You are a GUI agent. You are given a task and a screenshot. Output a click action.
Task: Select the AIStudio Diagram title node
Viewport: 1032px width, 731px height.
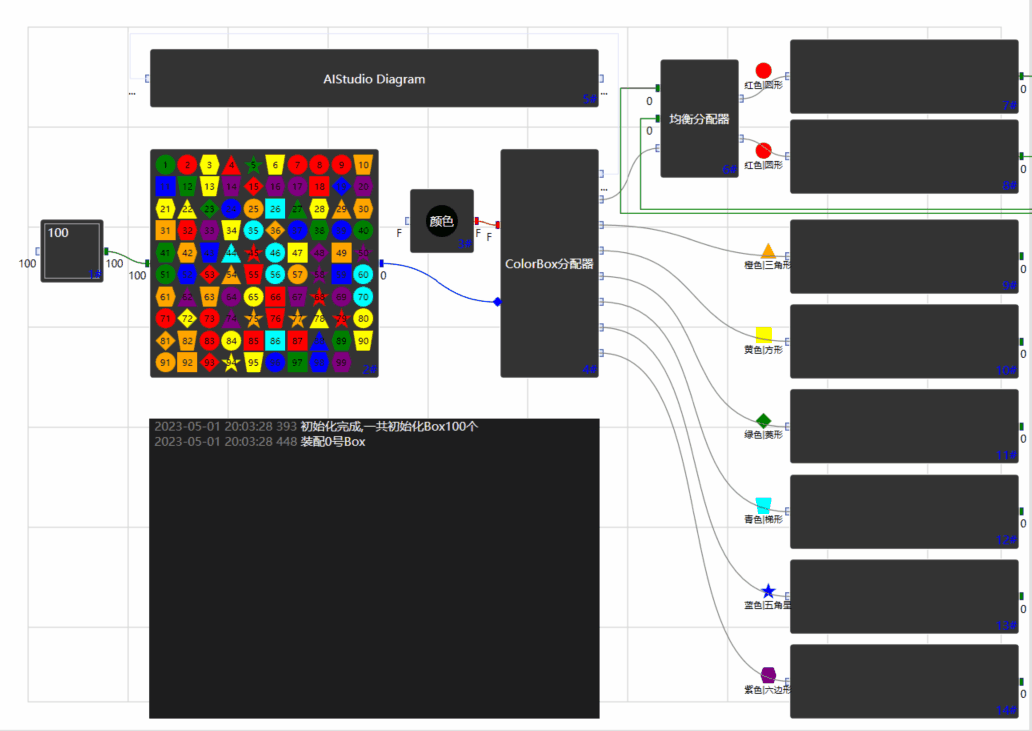pos(374,78)
